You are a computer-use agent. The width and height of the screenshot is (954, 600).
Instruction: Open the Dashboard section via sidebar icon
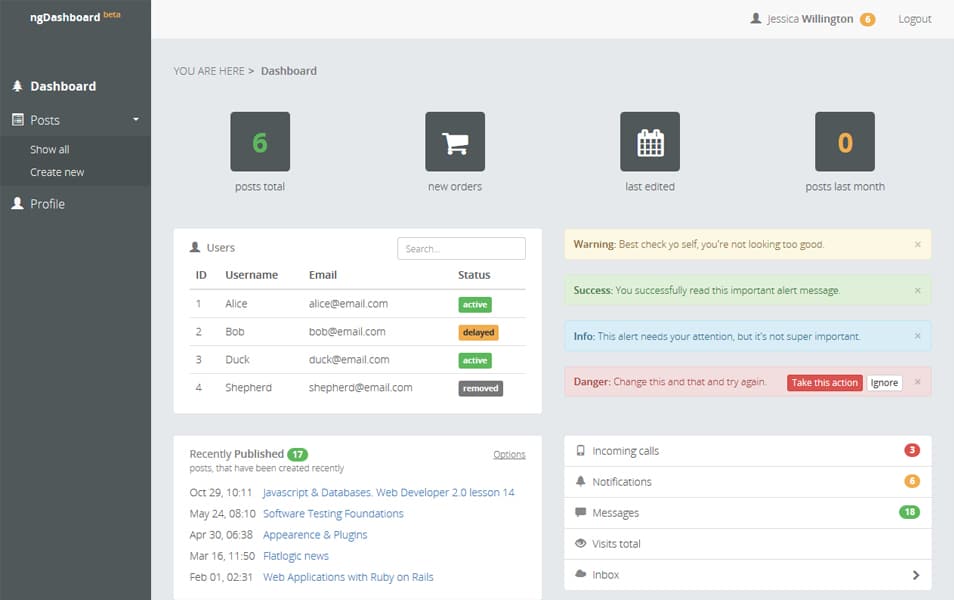(18, 86)
